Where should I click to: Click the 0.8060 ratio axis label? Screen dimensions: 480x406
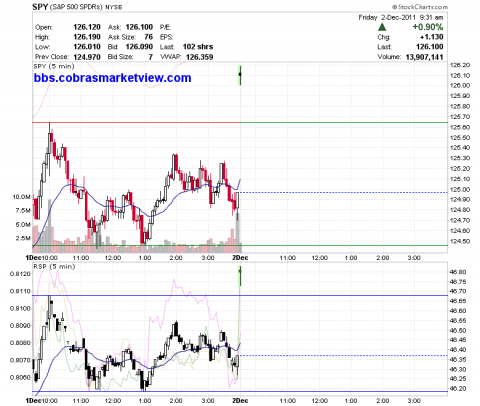[x=20, y=378]
